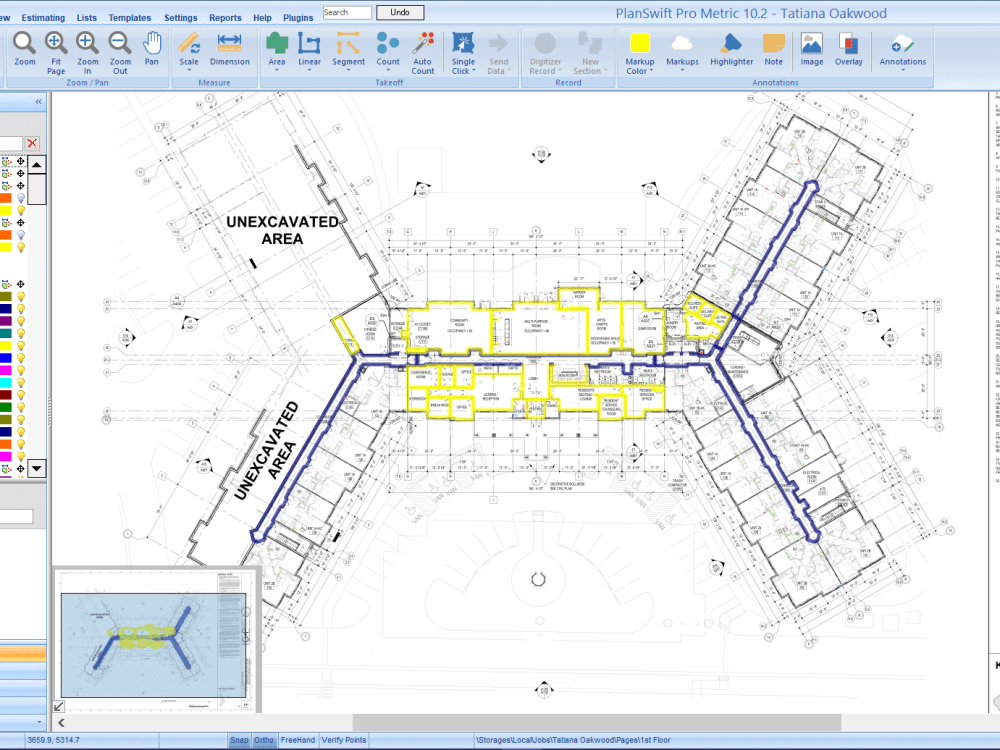Click the left arrow of horizontal scrollbar

tap(61, 723)
